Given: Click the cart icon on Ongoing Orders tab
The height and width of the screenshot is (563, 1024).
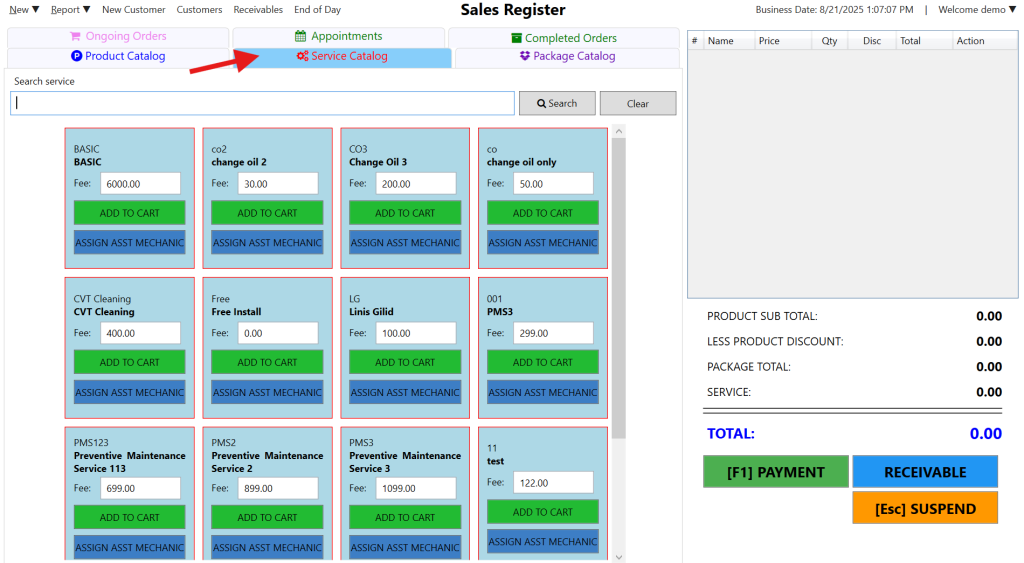Looking at the screenshot, I should [76, 37].
